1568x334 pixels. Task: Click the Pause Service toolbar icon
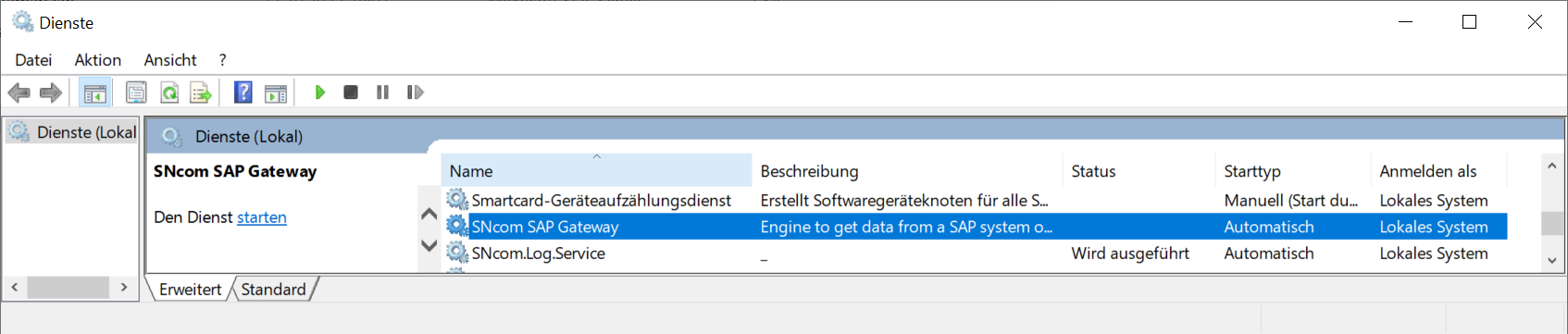(x=382, y=93)
